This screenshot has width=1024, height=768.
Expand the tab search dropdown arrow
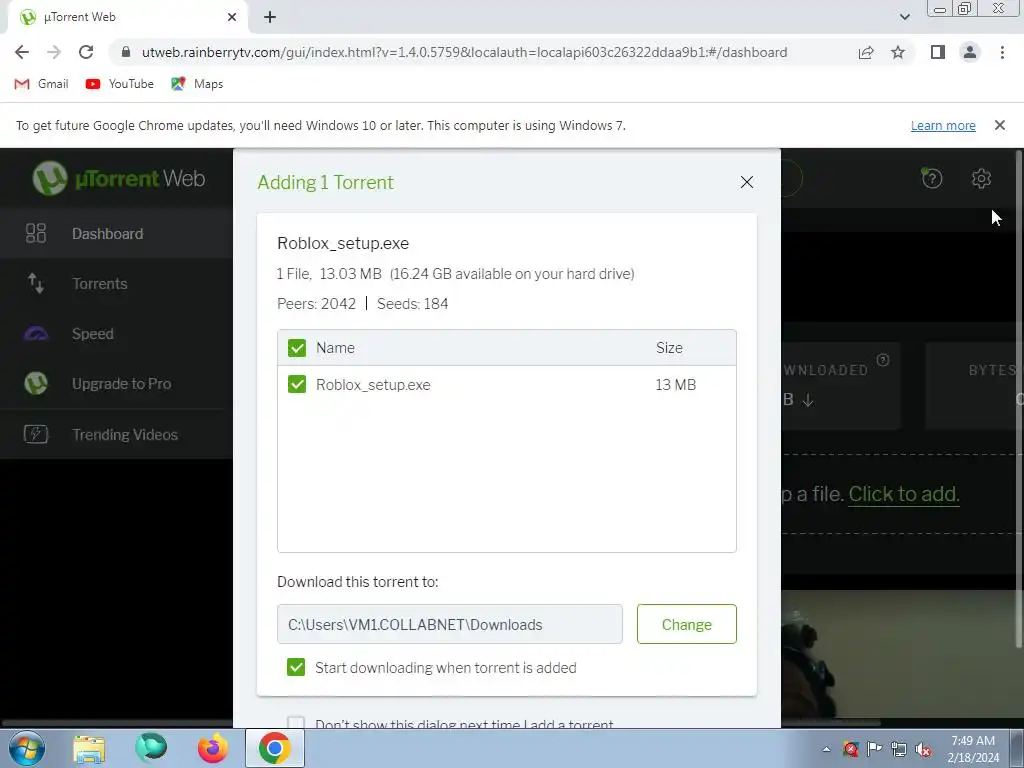point(904,17)
